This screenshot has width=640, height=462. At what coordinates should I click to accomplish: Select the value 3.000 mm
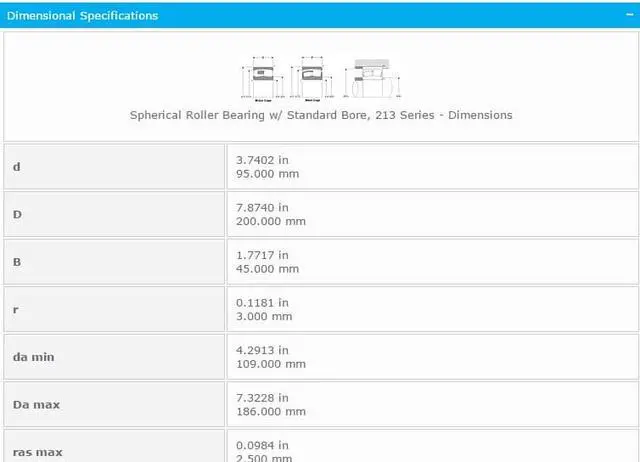point(264,316)
